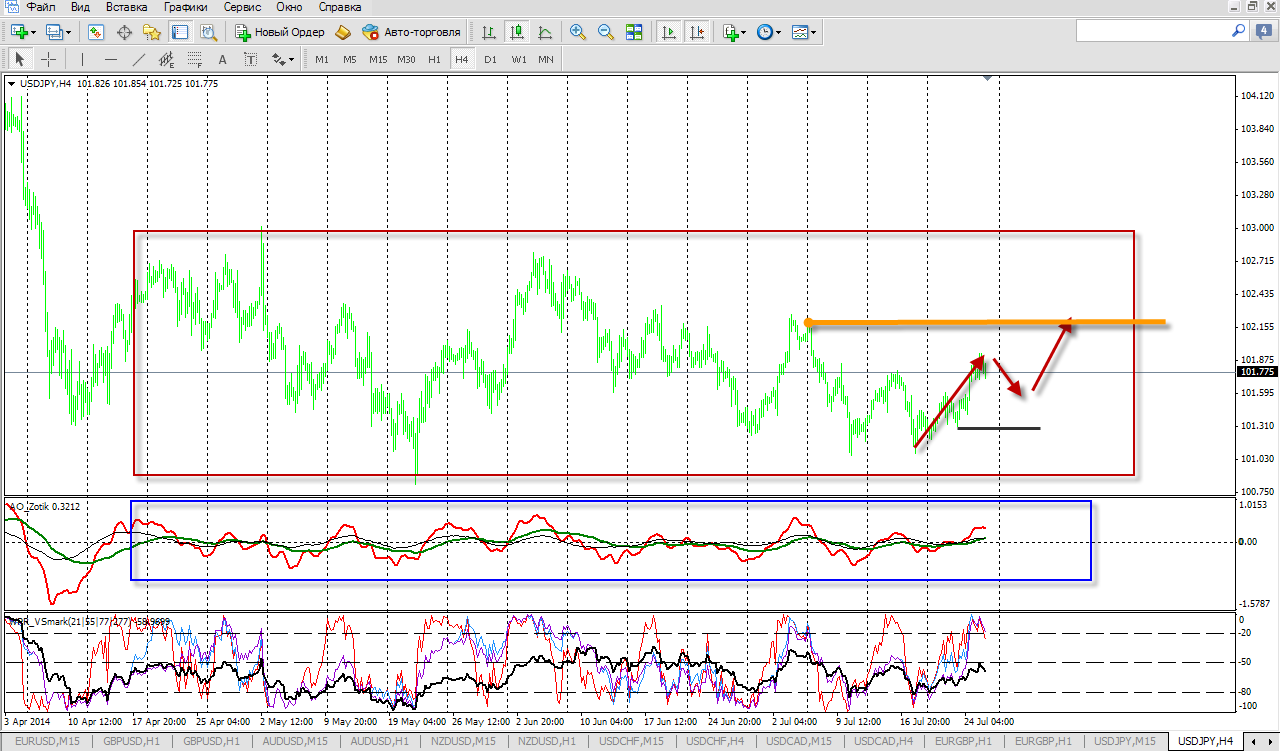The width and height of the screenshot is (1280, 751).
Task: Switch chart to line chart style
Action: click(x=545, y=32)
